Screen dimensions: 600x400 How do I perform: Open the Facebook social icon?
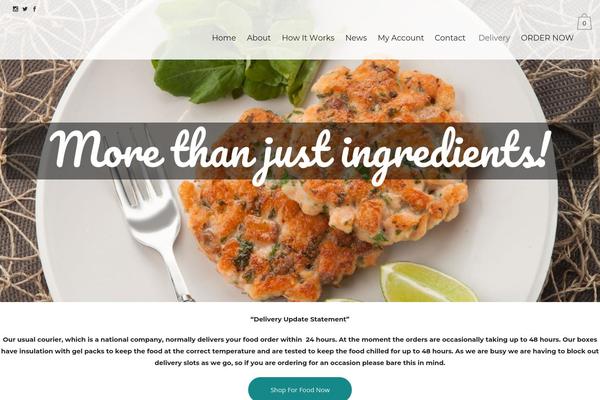click(x=34, y=9)
